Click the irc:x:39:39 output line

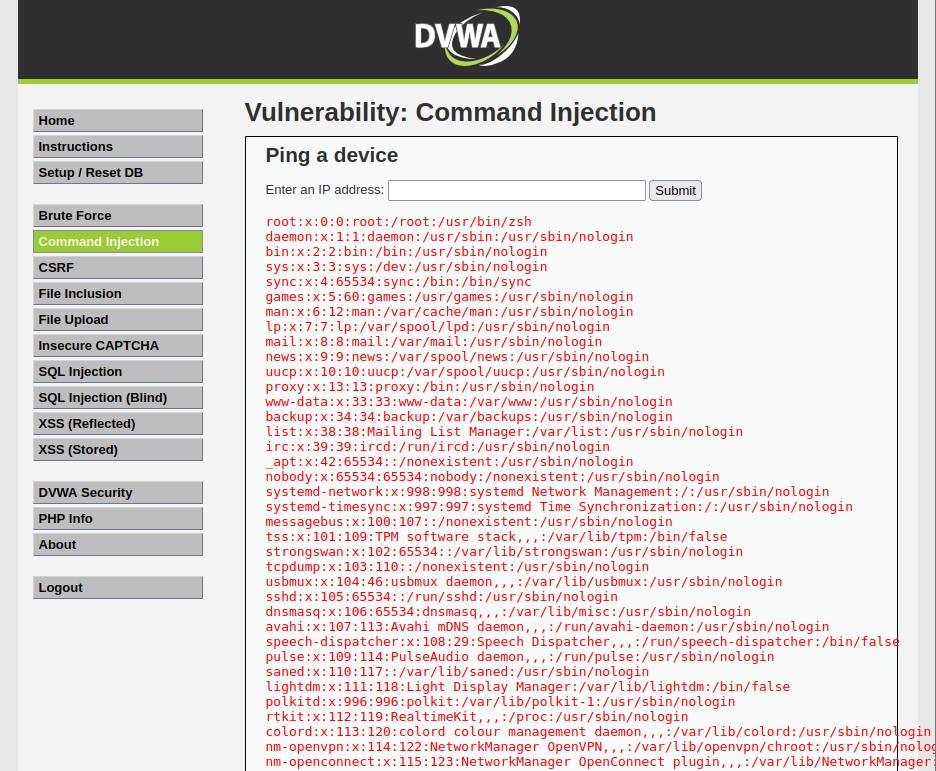[x=438, y=447]
